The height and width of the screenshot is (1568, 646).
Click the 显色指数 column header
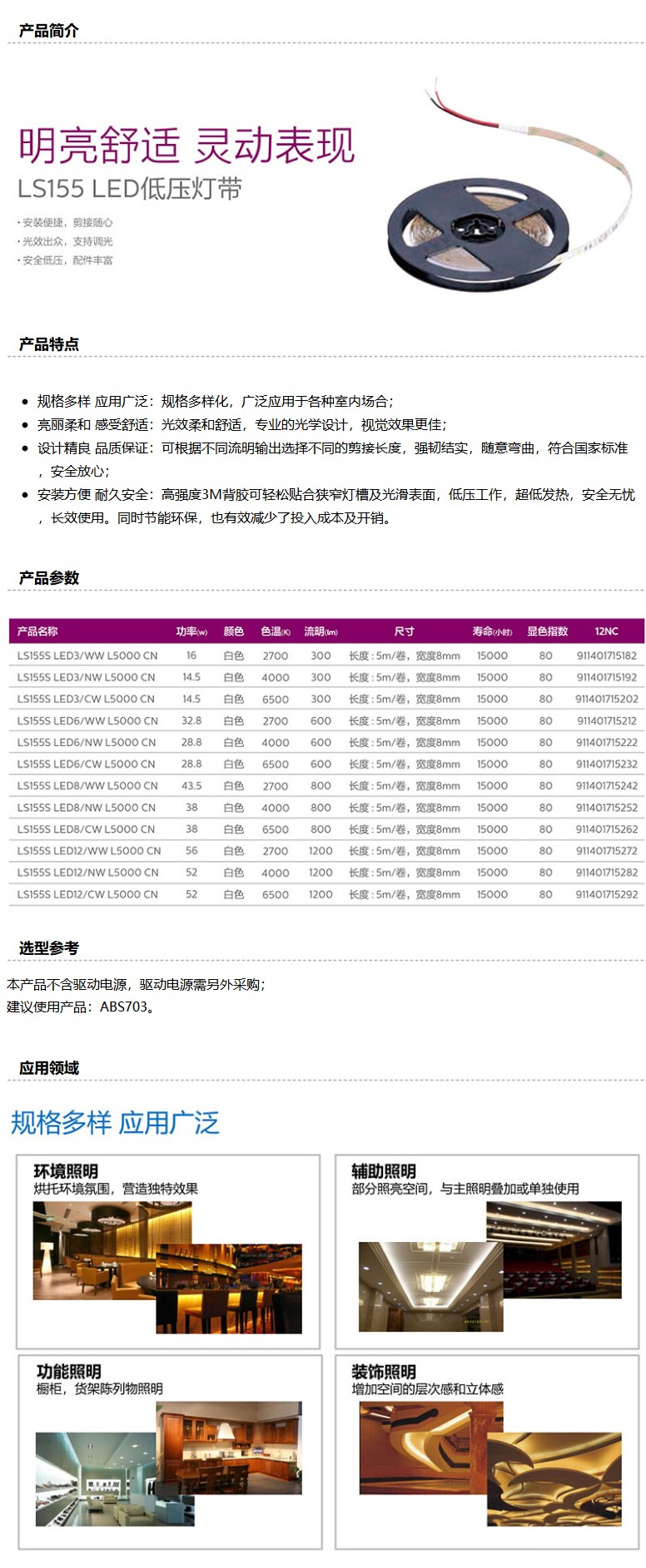(x=547, y=631)
